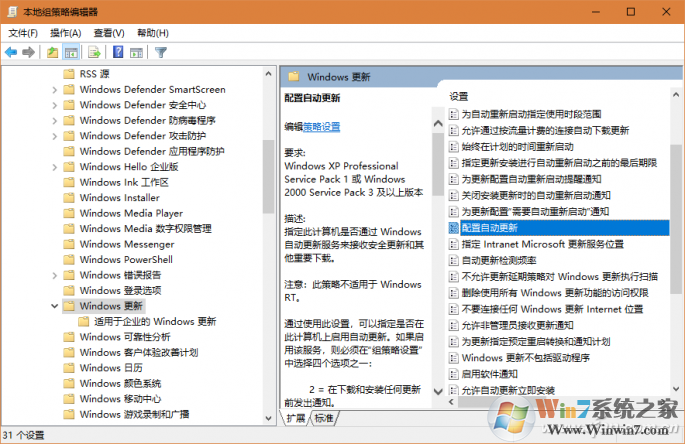685x444 pixels.
Task: Click the policy icon of 始终在计划的时间重新启动
Action: coord(453,147)
